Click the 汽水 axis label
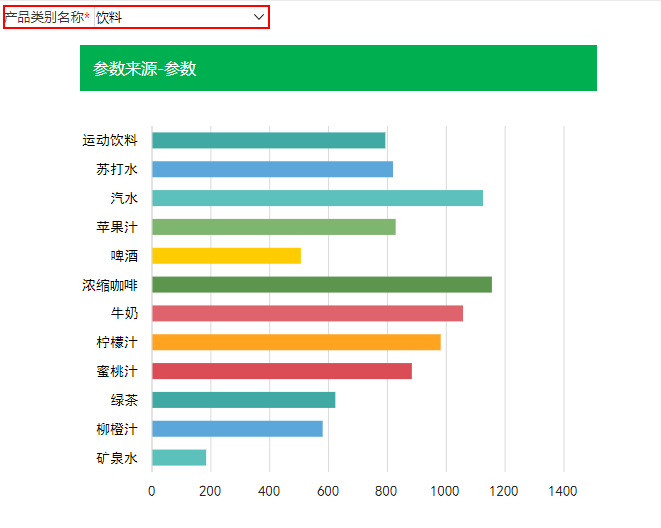The height and width of the screenshot is (528, 661). (124, 198)
